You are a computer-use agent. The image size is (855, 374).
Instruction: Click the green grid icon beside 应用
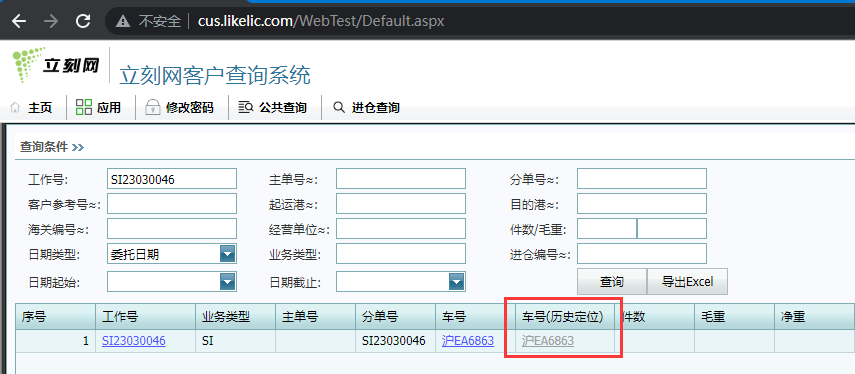click(x=83, y=107)
